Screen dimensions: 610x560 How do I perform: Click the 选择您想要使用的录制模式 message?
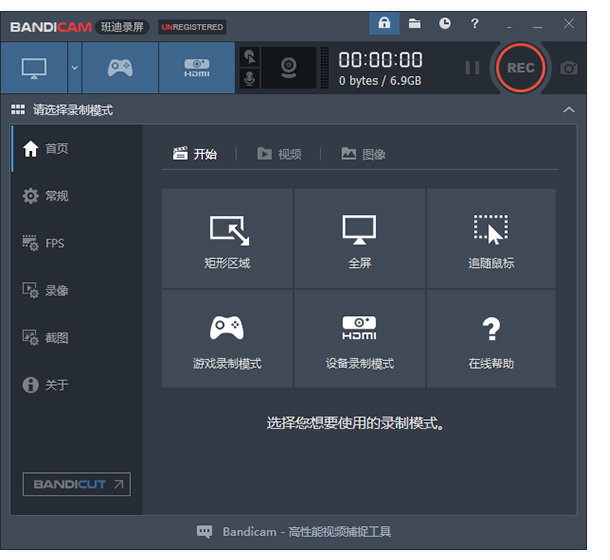(x=355, y=423)
